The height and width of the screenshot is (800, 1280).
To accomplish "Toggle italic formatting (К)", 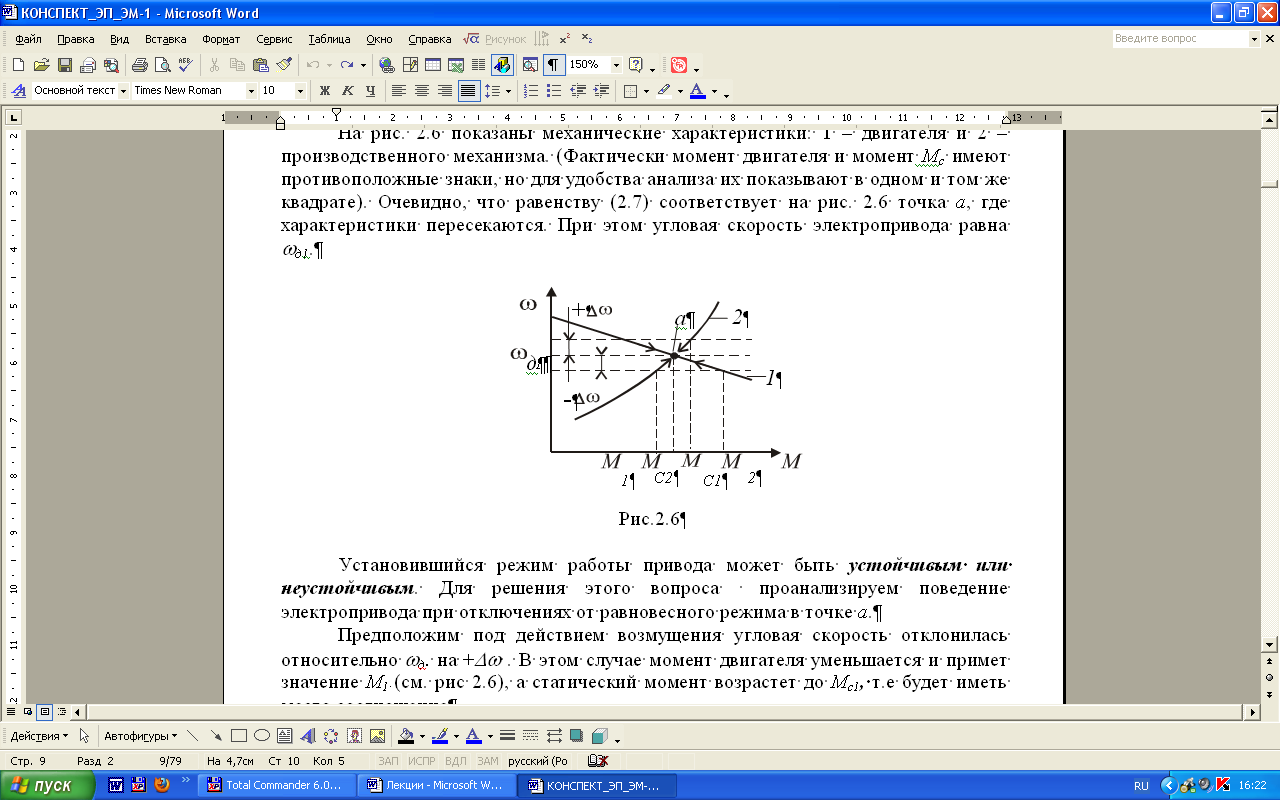I will point(348,91).
